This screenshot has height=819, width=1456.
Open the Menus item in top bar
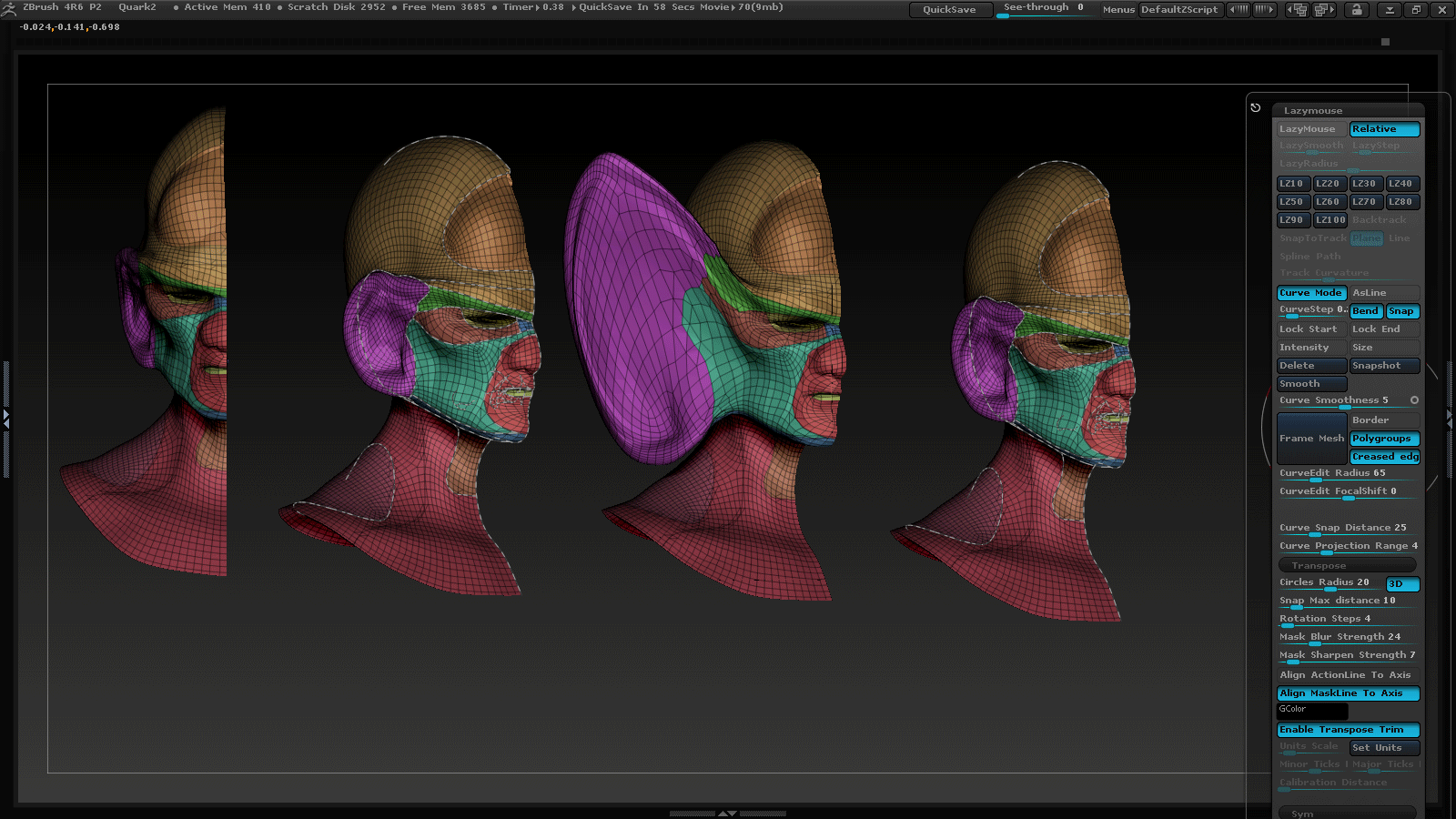click(1118, 10)
